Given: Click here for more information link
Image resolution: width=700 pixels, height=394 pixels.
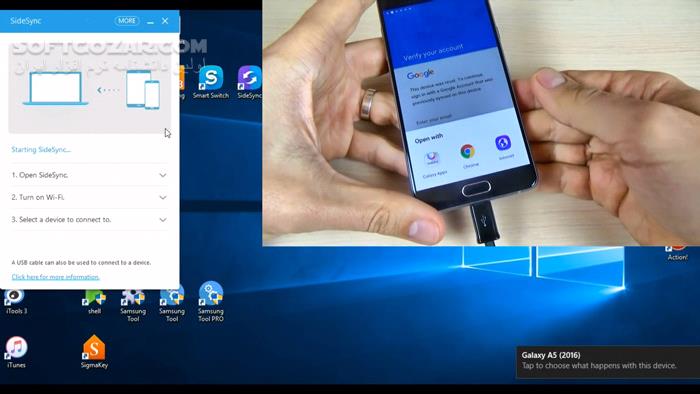Looking at the screenshot, I should pos(55,277).
